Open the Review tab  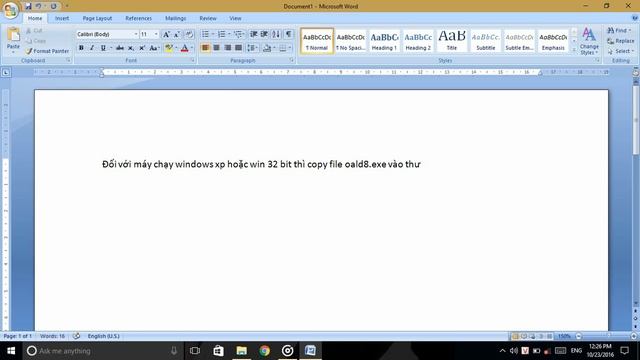coord(208,18)
